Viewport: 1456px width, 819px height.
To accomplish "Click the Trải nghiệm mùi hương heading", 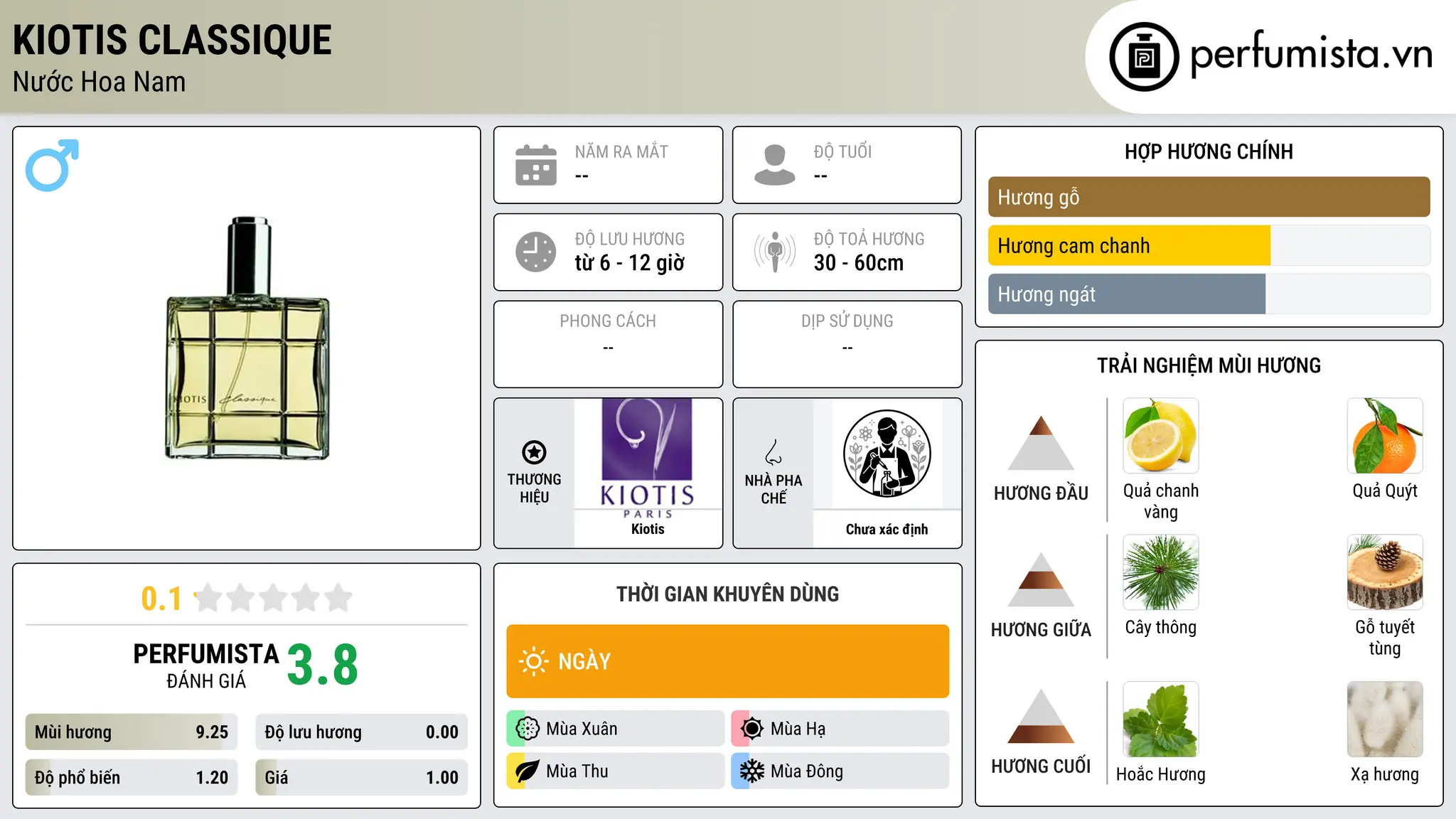I will pyautogui.click(x=1209, y=365).
